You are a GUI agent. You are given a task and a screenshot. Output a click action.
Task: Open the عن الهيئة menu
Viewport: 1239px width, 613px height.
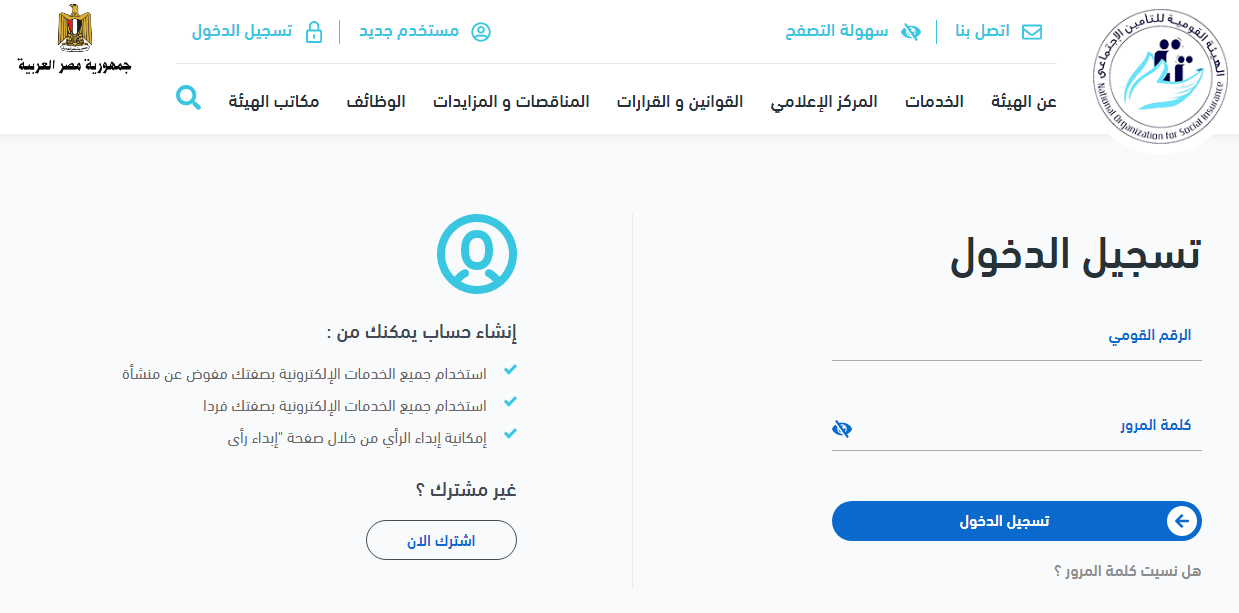[1024, 101]
